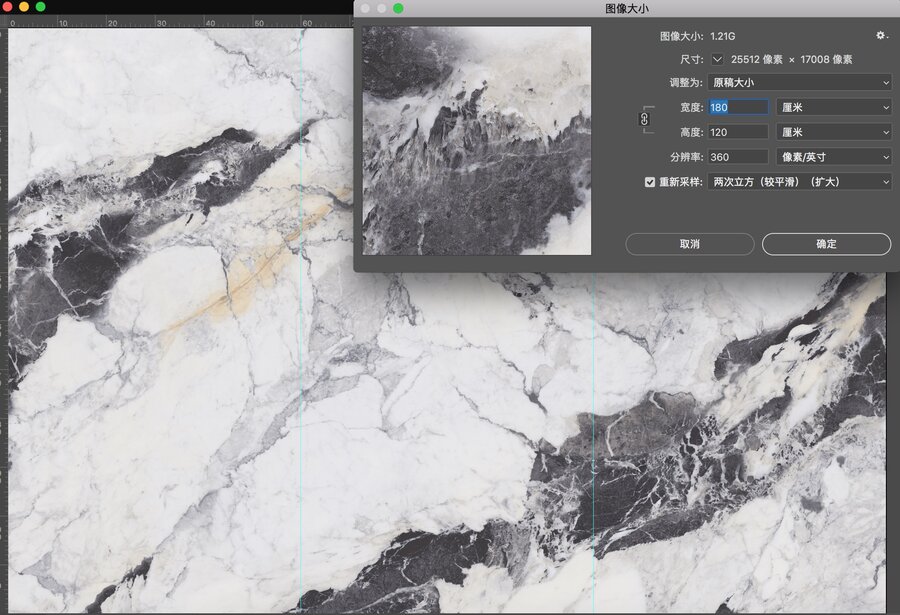Viewport: 900px width, 615px height.
Task: Minimize the document window with yellow button
Action: (x=24, y=7)
